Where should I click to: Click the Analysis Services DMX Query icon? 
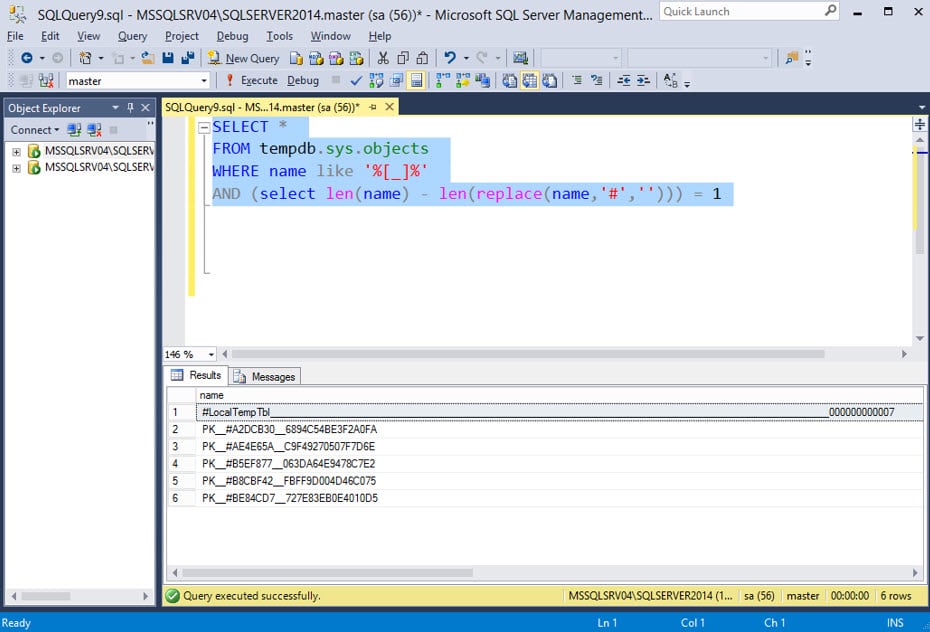click(x=336, y=58)
